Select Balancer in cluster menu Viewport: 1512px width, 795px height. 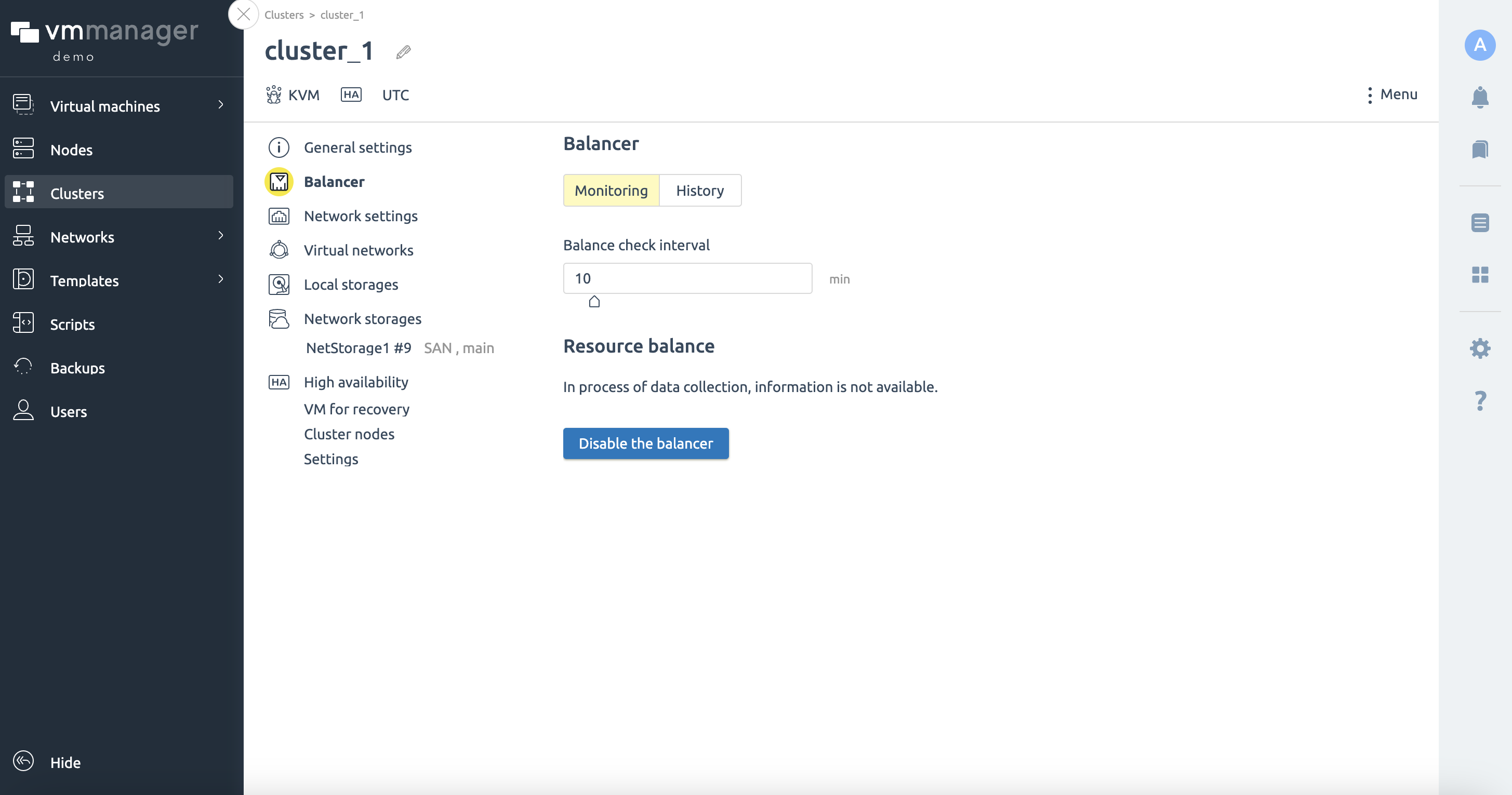tap(334, 181)
